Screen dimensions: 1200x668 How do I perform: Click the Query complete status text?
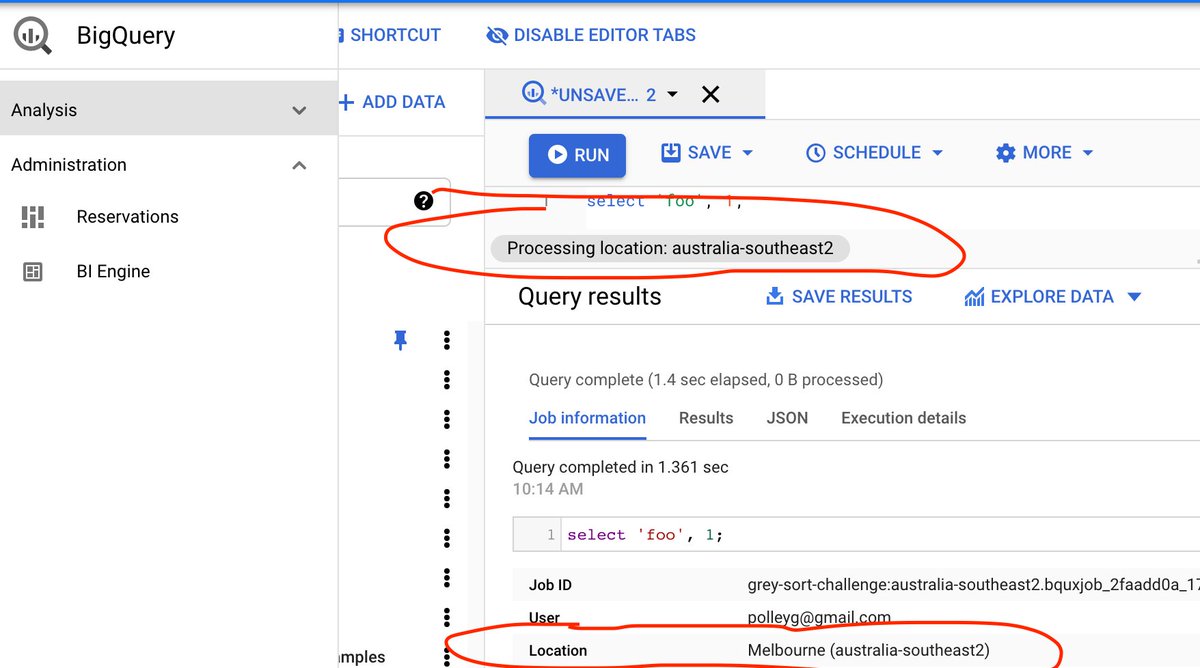pos(706,380)
